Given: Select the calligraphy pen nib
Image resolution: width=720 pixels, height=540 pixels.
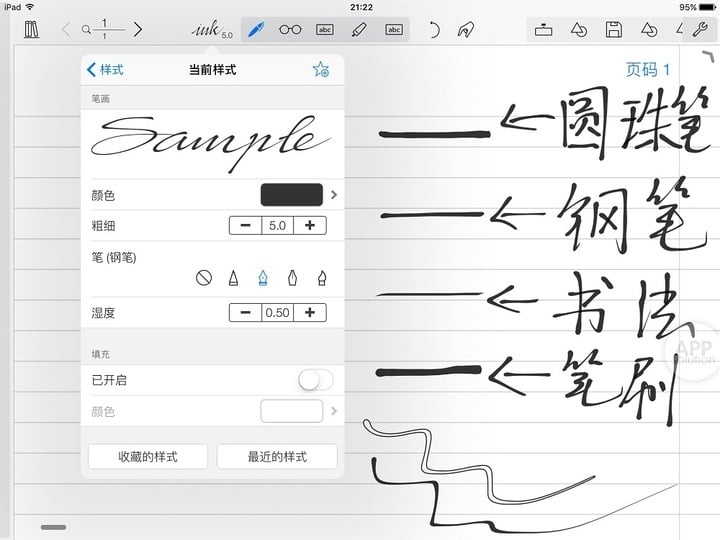Looking at the screenshot, I should [292, 278].
